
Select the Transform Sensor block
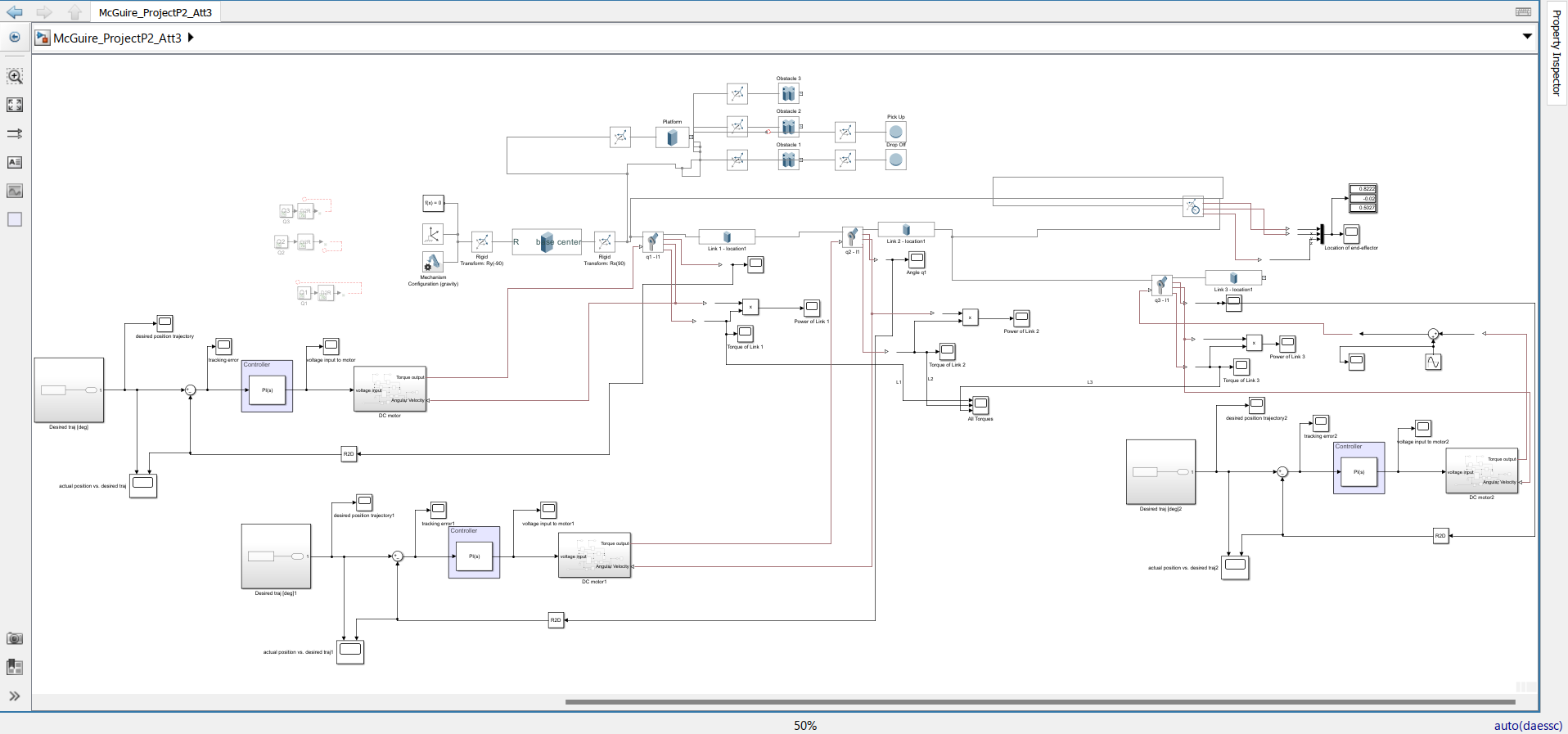1193,206
